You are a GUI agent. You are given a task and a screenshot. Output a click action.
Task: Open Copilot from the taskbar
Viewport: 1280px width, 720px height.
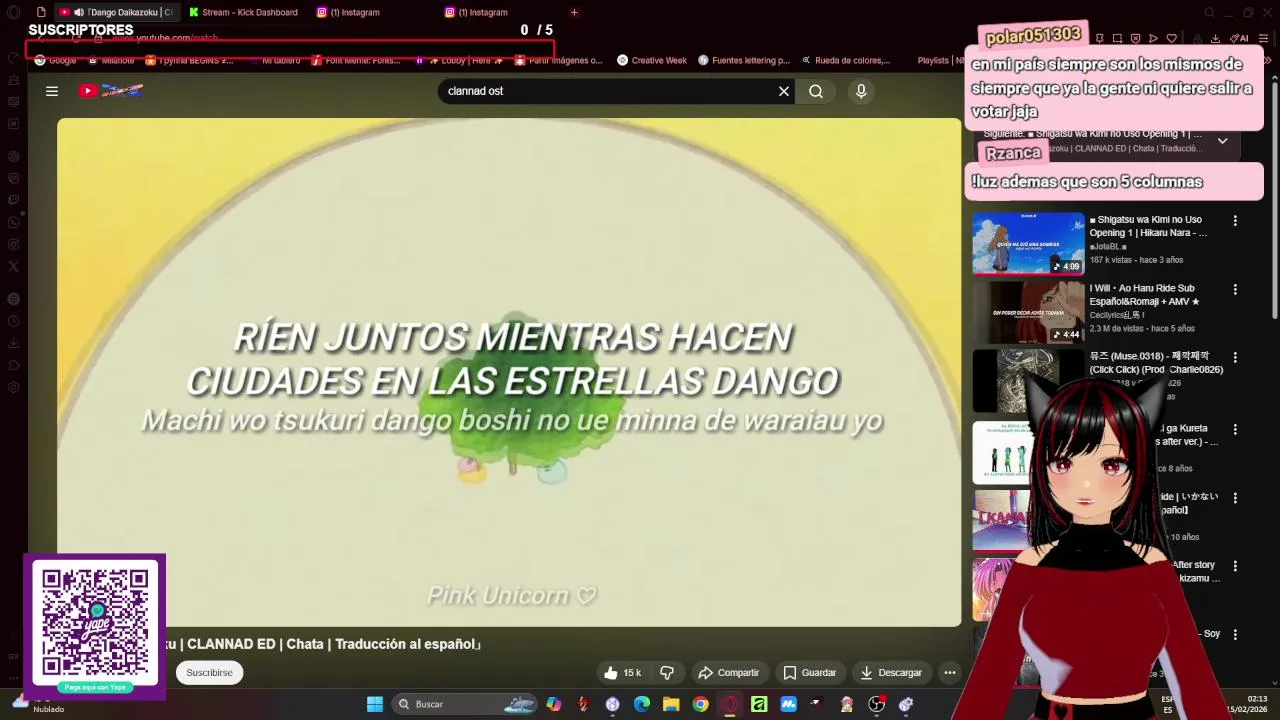click(x=554, y=704)
